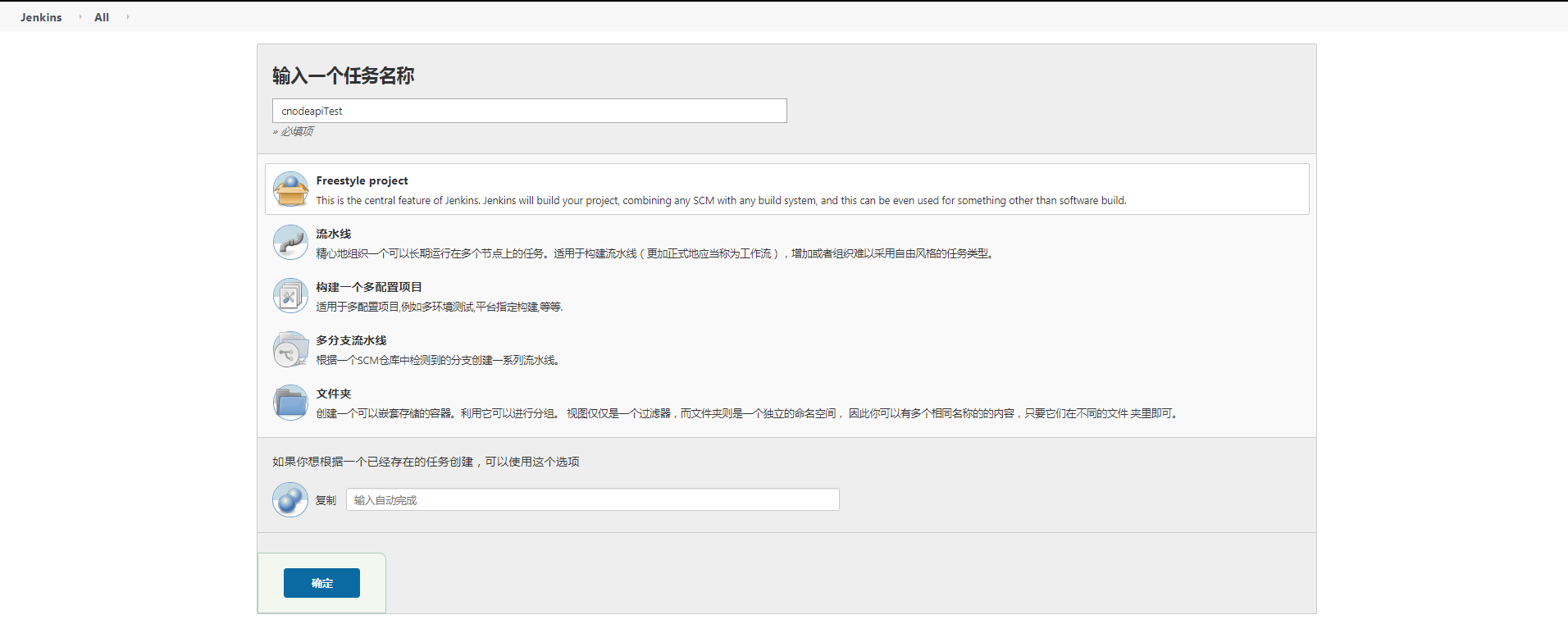Expand the arrow after Jenkins breadcrumb
The width and height of the screenshot is (1568, 633).
pos(80,16)
